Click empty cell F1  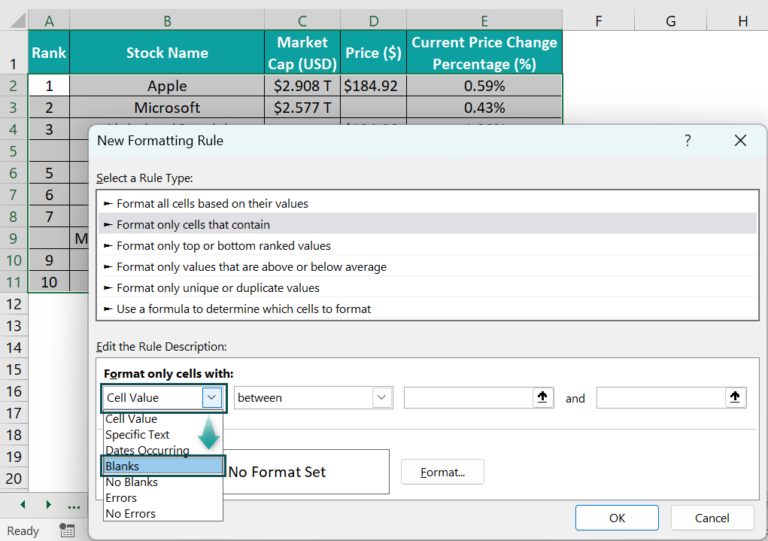point(599,52)
